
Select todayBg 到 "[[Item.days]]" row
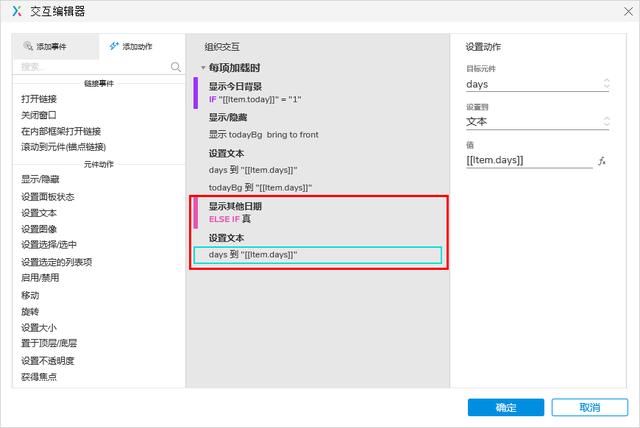[x=260, y=188]
